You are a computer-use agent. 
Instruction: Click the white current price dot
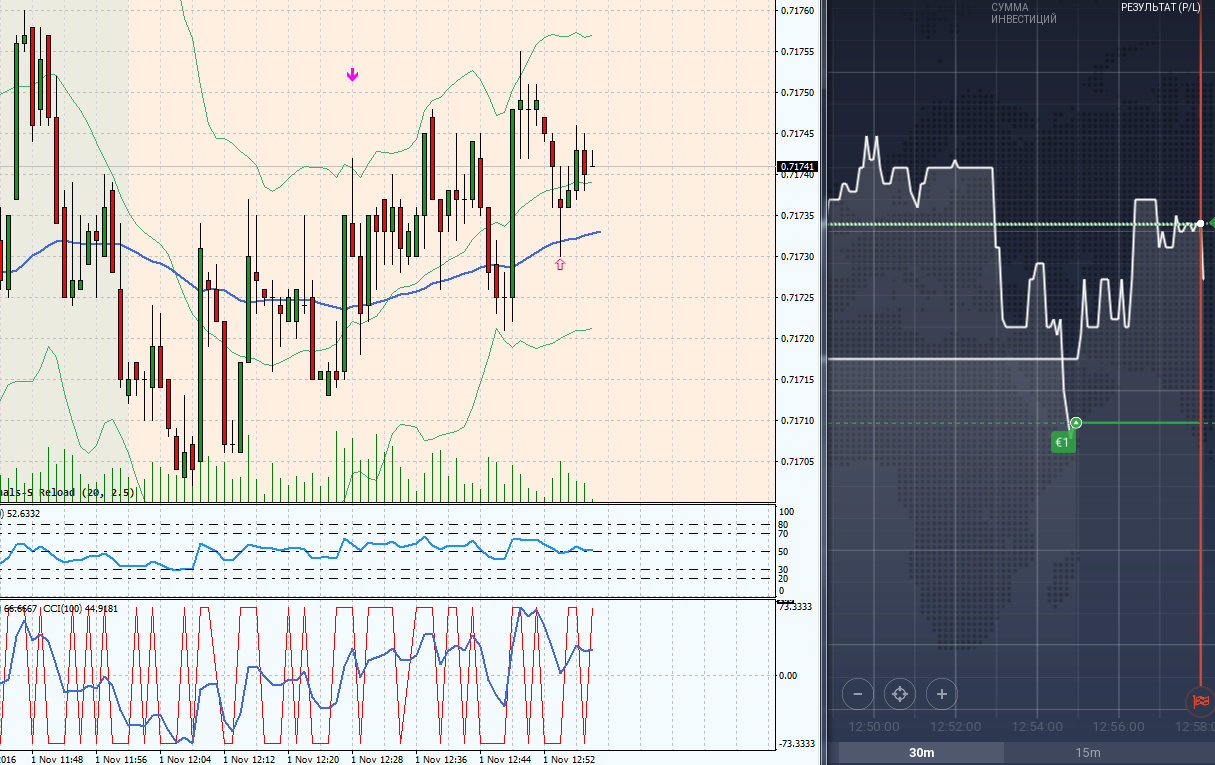(x=1201, y=222)
